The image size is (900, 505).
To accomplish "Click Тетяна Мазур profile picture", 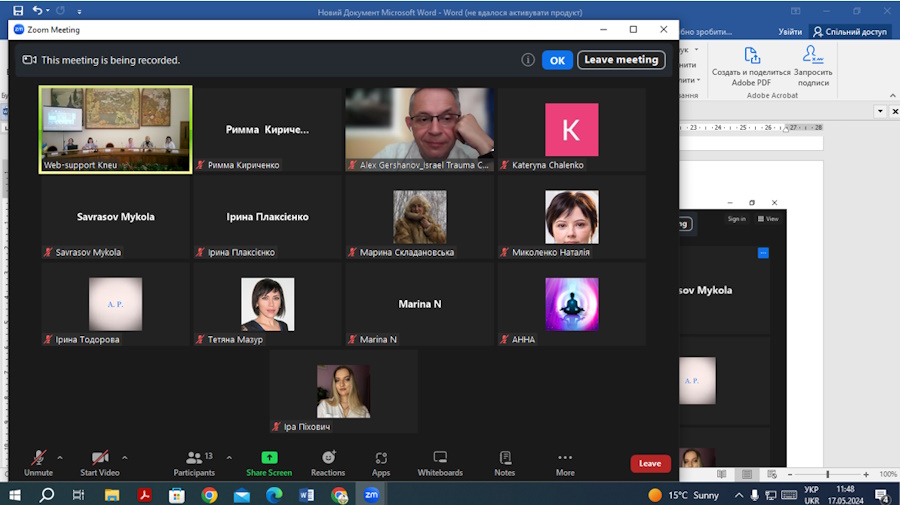I will [267, 304].
